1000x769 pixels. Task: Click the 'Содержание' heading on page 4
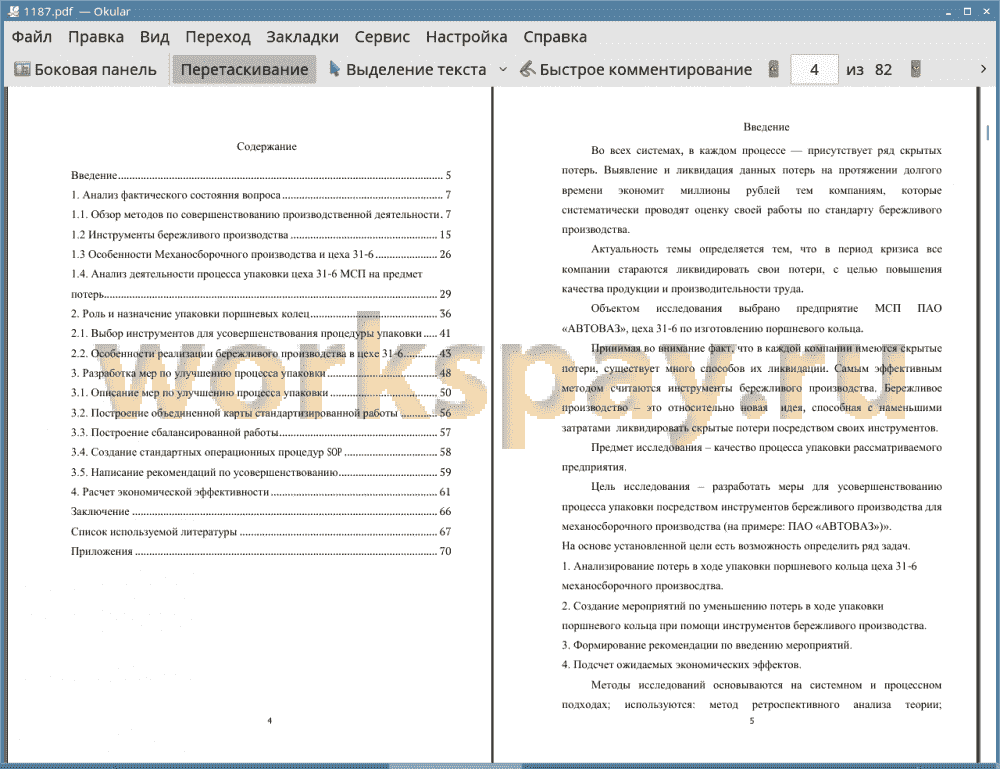point(267,147)
